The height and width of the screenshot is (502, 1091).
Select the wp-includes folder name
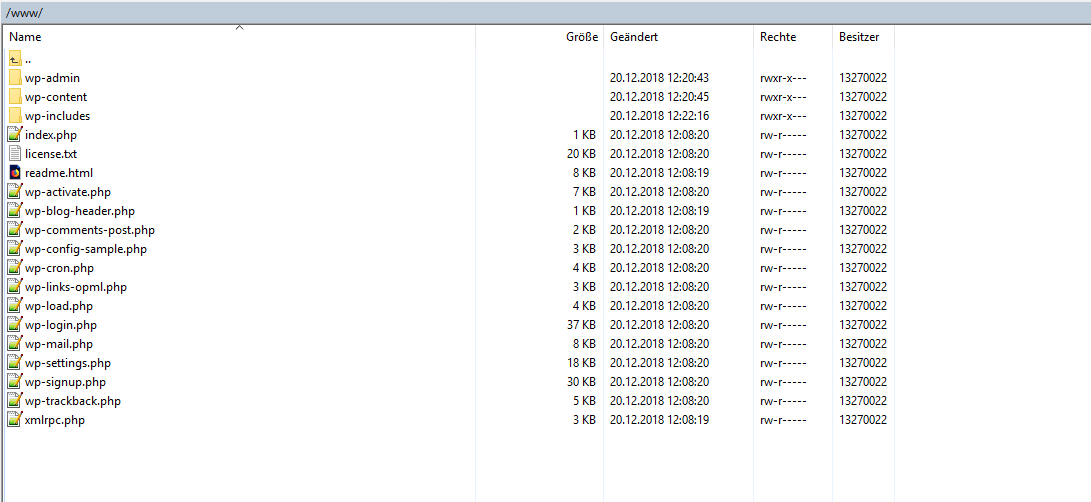[57, 116]
